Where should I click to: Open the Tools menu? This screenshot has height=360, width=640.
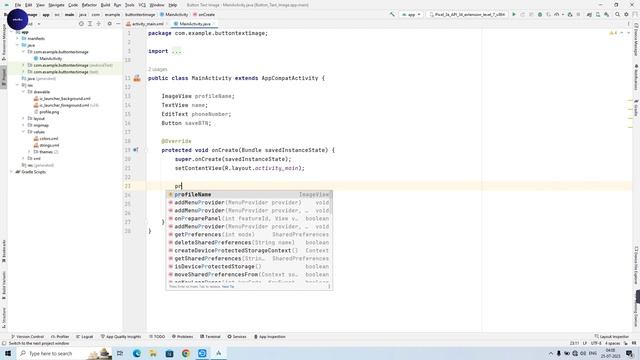click(x=129, y=5)
